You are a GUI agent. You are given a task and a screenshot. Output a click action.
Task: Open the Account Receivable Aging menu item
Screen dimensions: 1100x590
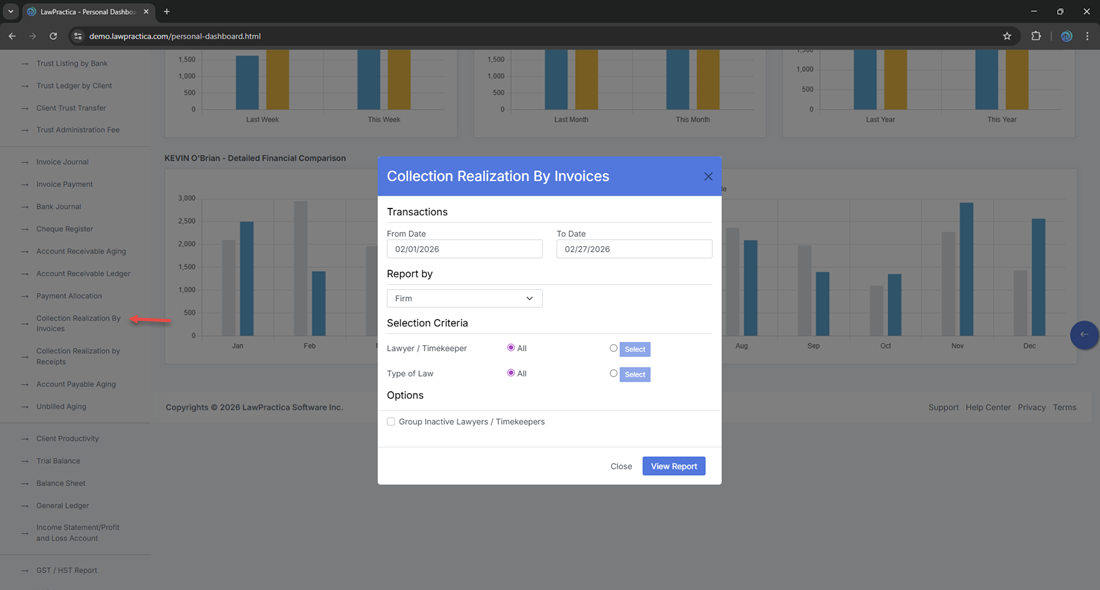pos(81,251)
